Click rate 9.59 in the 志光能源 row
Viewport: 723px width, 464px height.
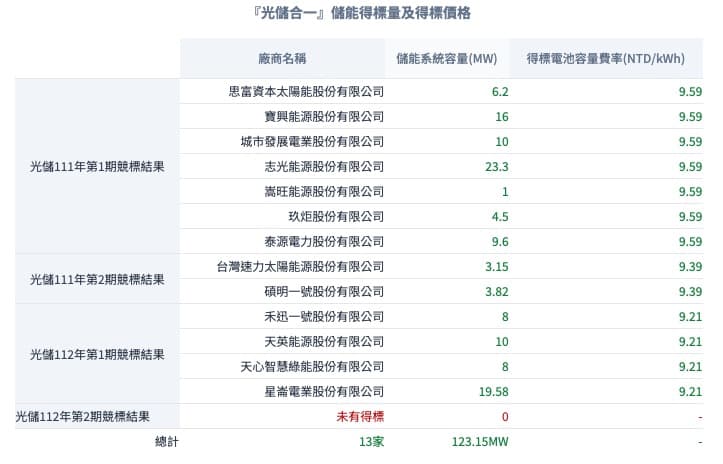coord(690,167)
